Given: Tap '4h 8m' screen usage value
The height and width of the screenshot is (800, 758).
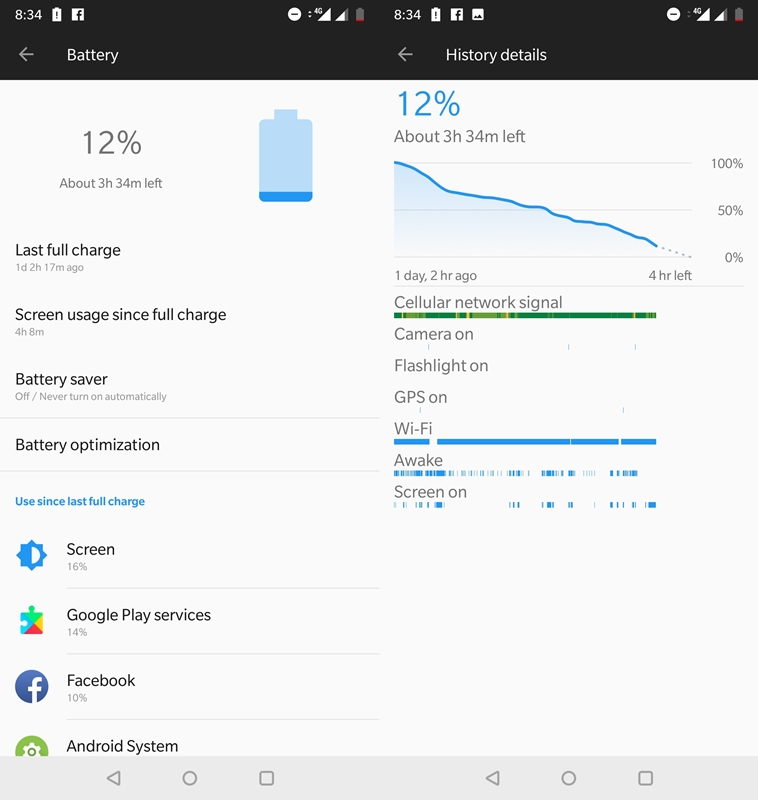Looking at the screenshot, I should tap(30, 332).
